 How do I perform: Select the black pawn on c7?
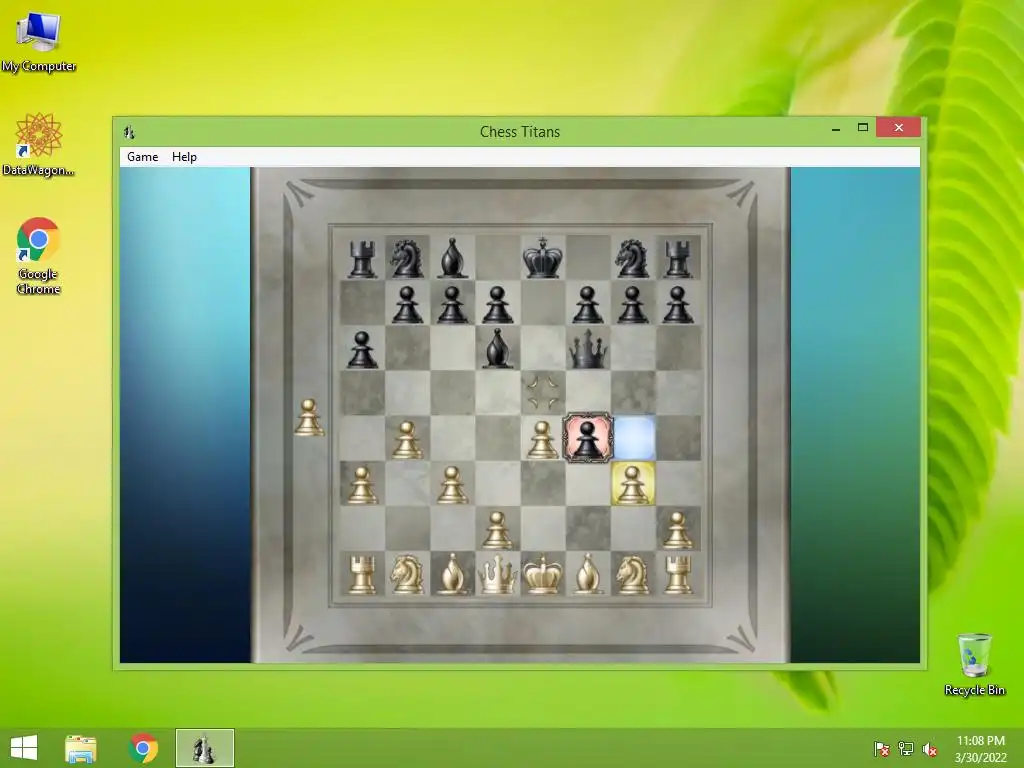coord(452,305)
